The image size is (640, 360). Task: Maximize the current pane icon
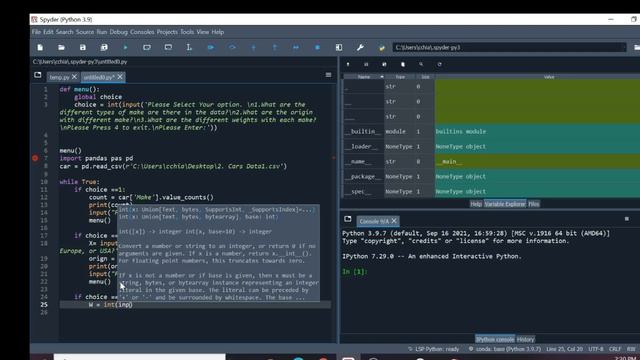[x=339, y=47]
